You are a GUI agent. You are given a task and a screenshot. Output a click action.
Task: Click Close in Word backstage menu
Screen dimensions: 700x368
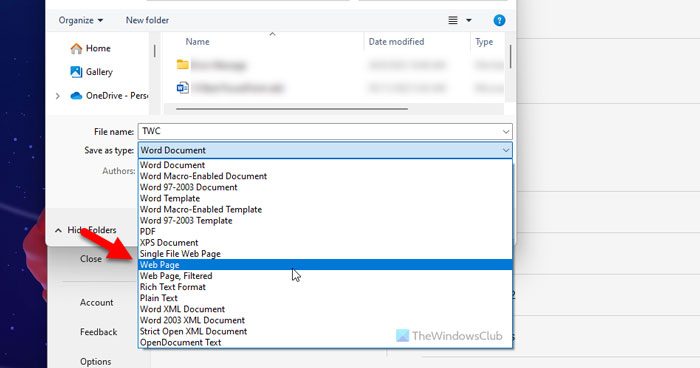[91, 259]
